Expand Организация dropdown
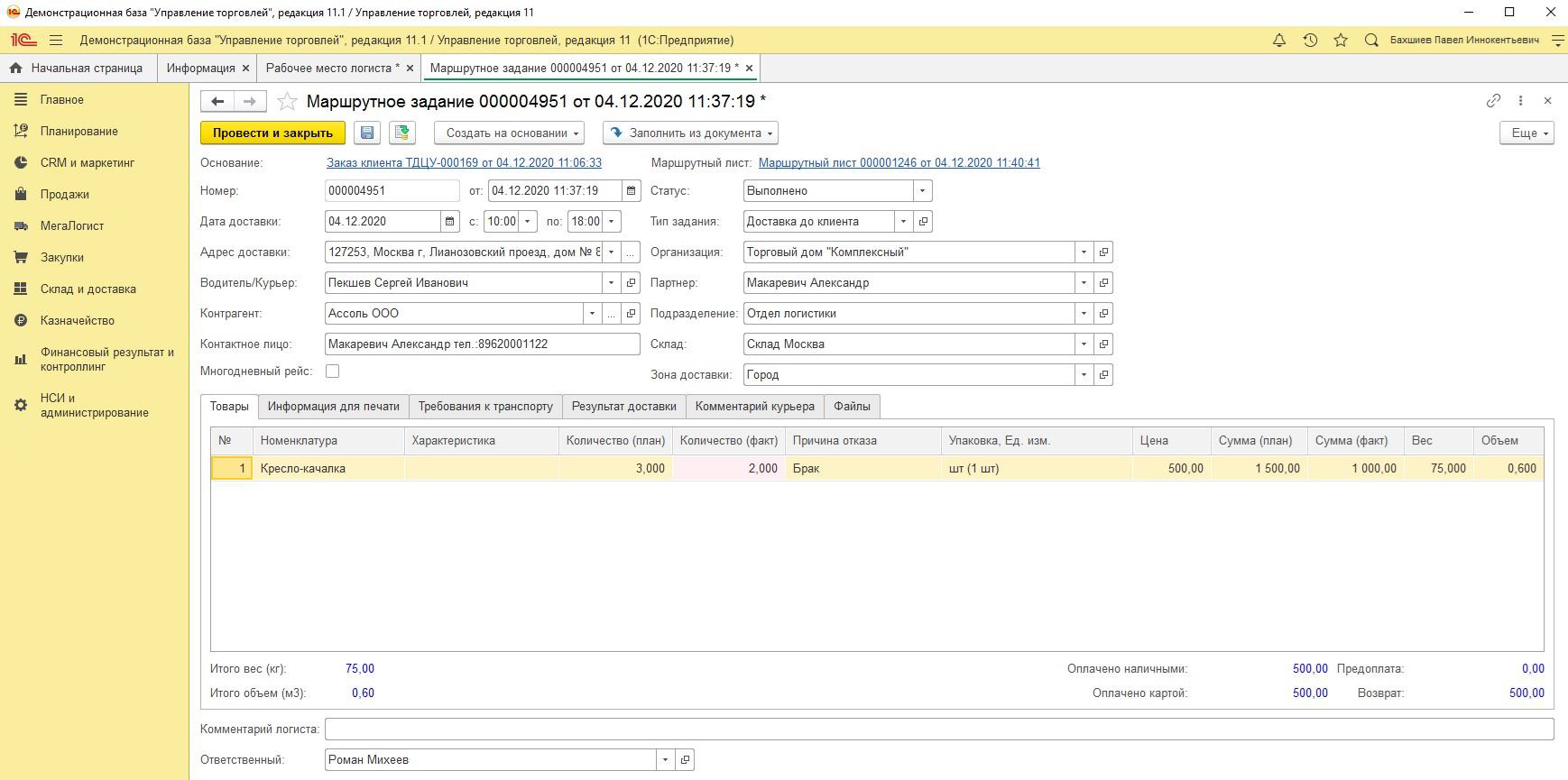Screen dimensions: 1568x780 (x=1084, y=252)
